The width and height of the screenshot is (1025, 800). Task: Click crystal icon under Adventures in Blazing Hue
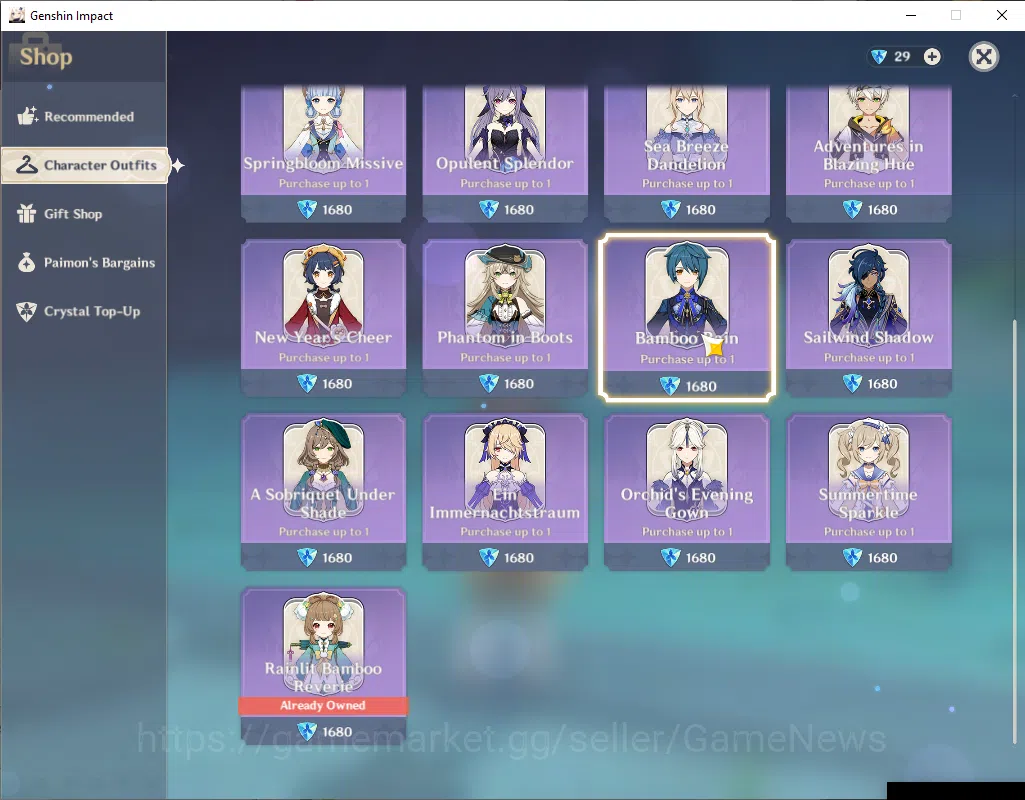(852, 210)
